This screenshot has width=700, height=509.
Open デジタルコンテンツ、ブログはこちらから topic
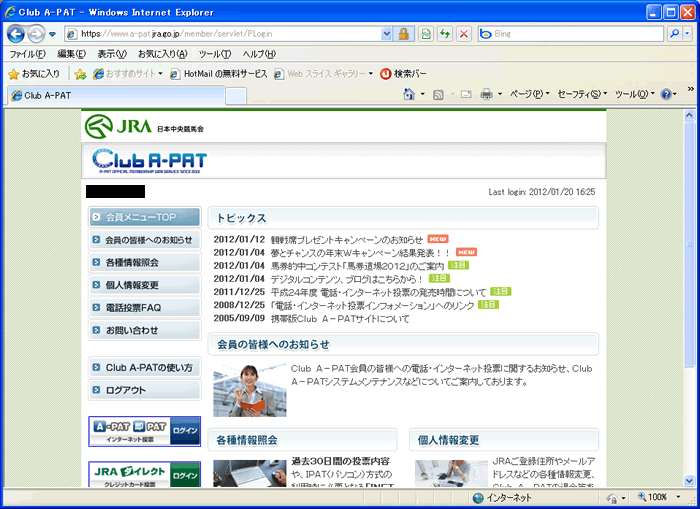point(346,279)
